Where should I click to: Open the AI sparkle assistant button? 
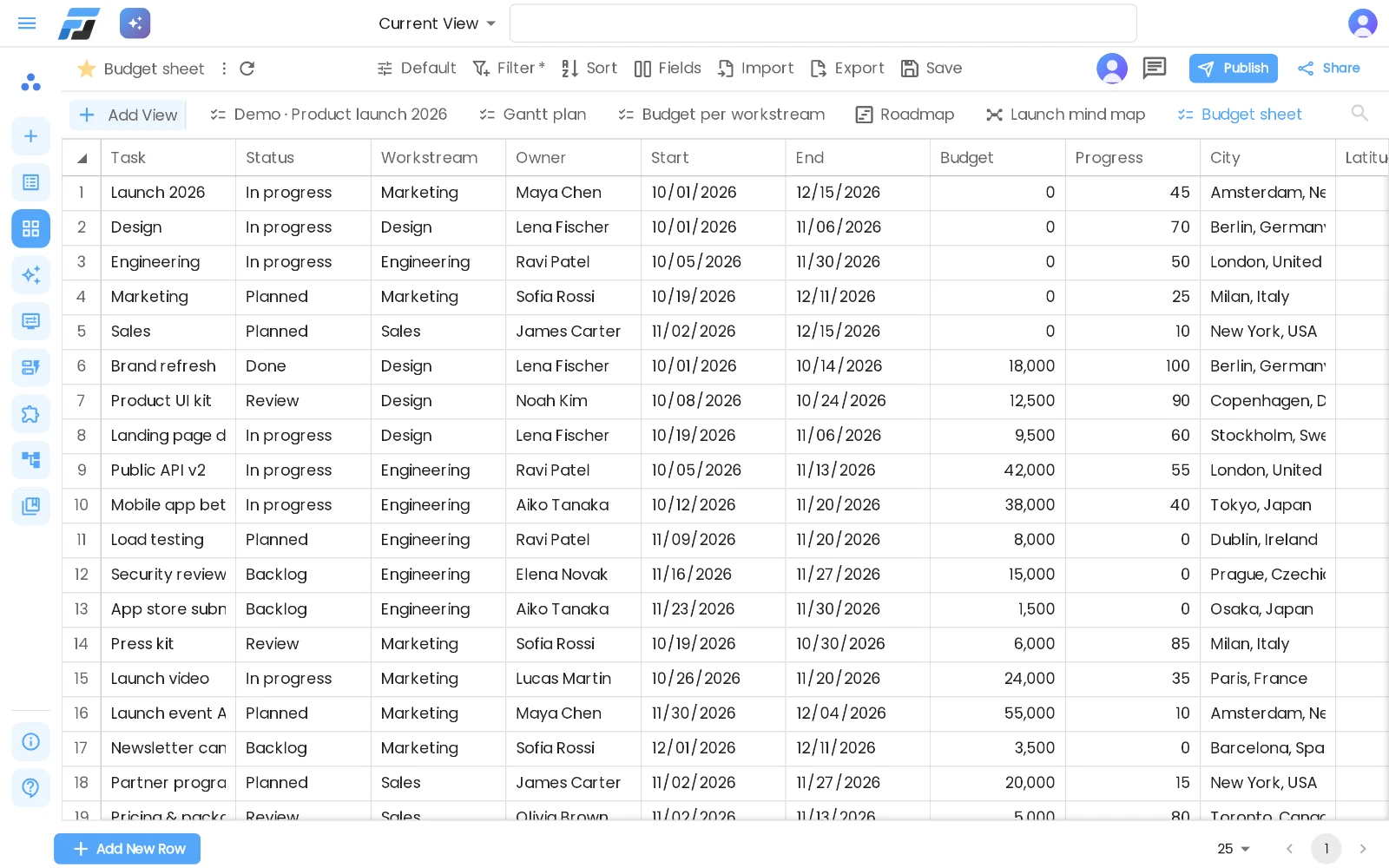point(135,23)
